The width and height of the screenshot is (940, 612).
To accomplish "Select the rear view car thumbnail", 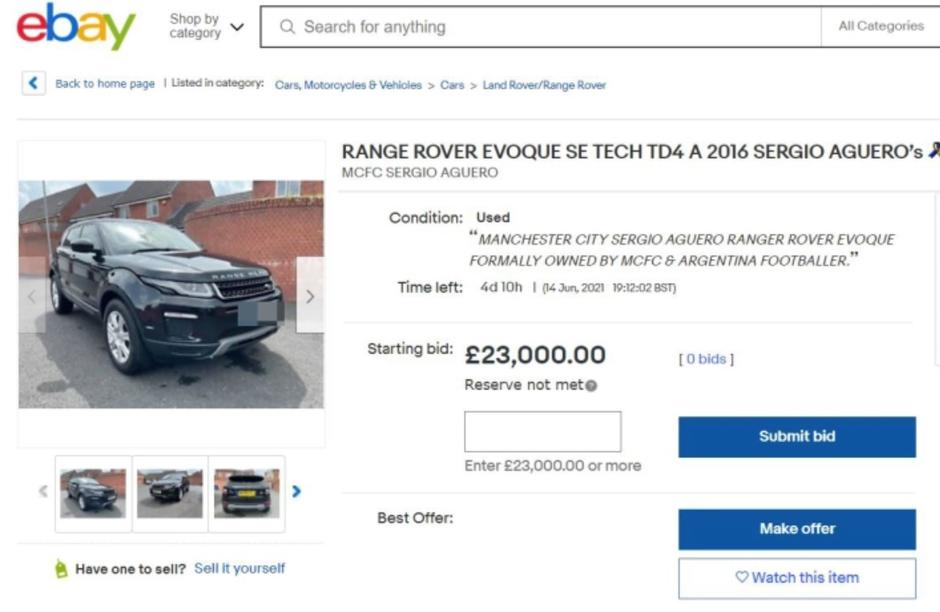I will (246, 493).
